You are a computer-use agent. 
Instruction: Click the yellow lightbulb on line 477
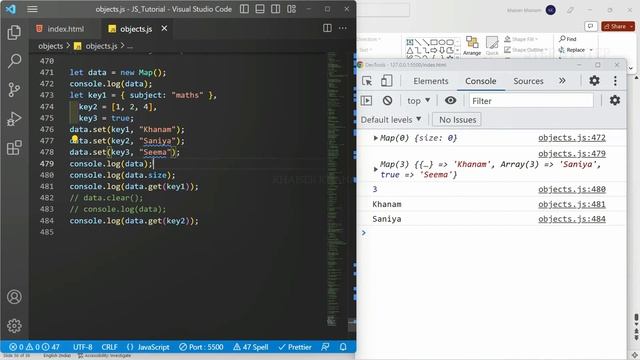click(x=75, y=139)
